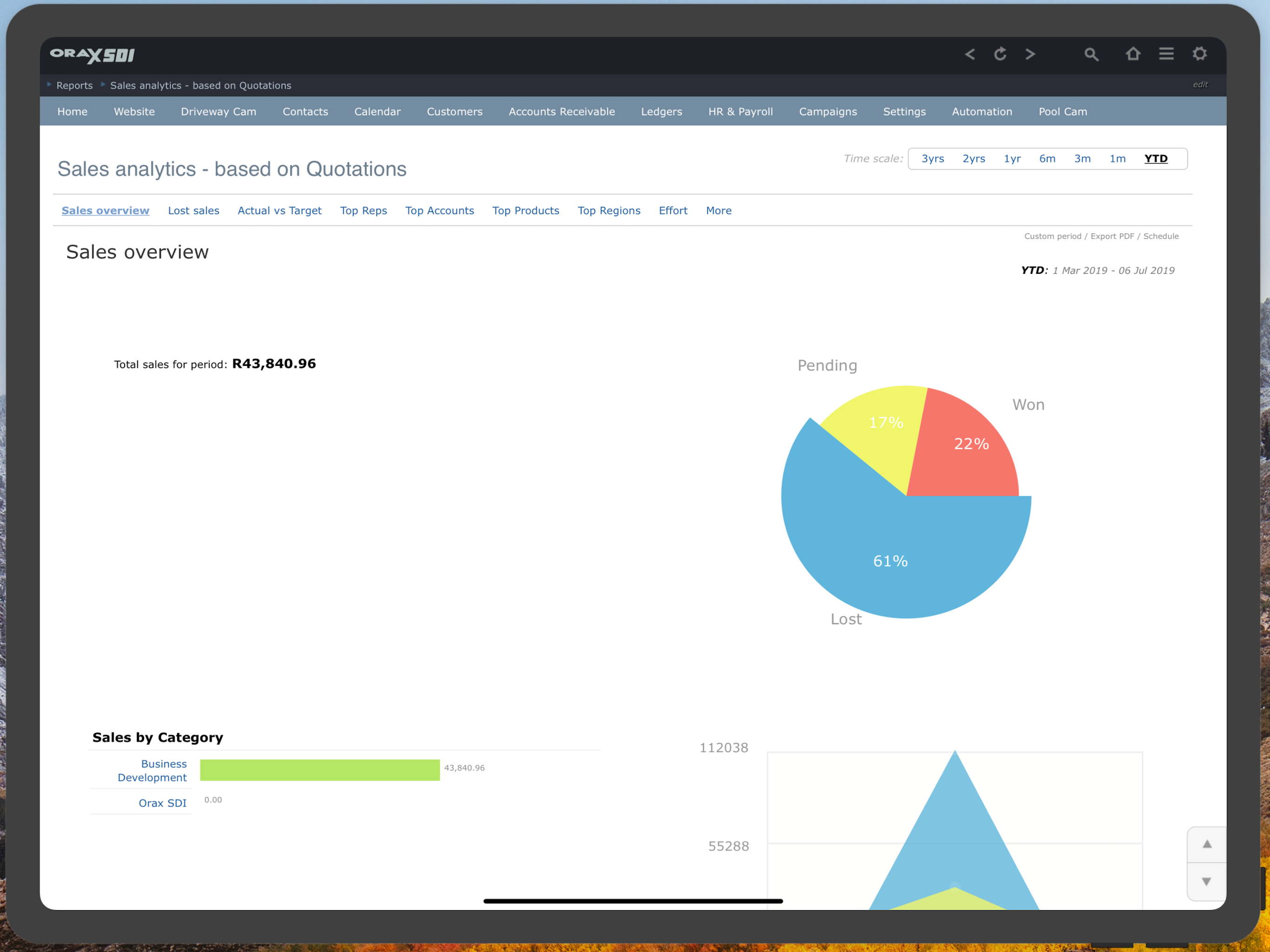Select the 3m time scale

1082,159
